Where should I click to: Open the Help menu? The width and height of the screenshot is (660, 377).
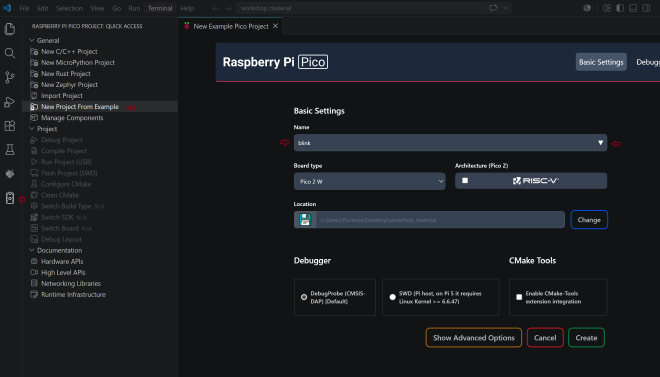187,8
